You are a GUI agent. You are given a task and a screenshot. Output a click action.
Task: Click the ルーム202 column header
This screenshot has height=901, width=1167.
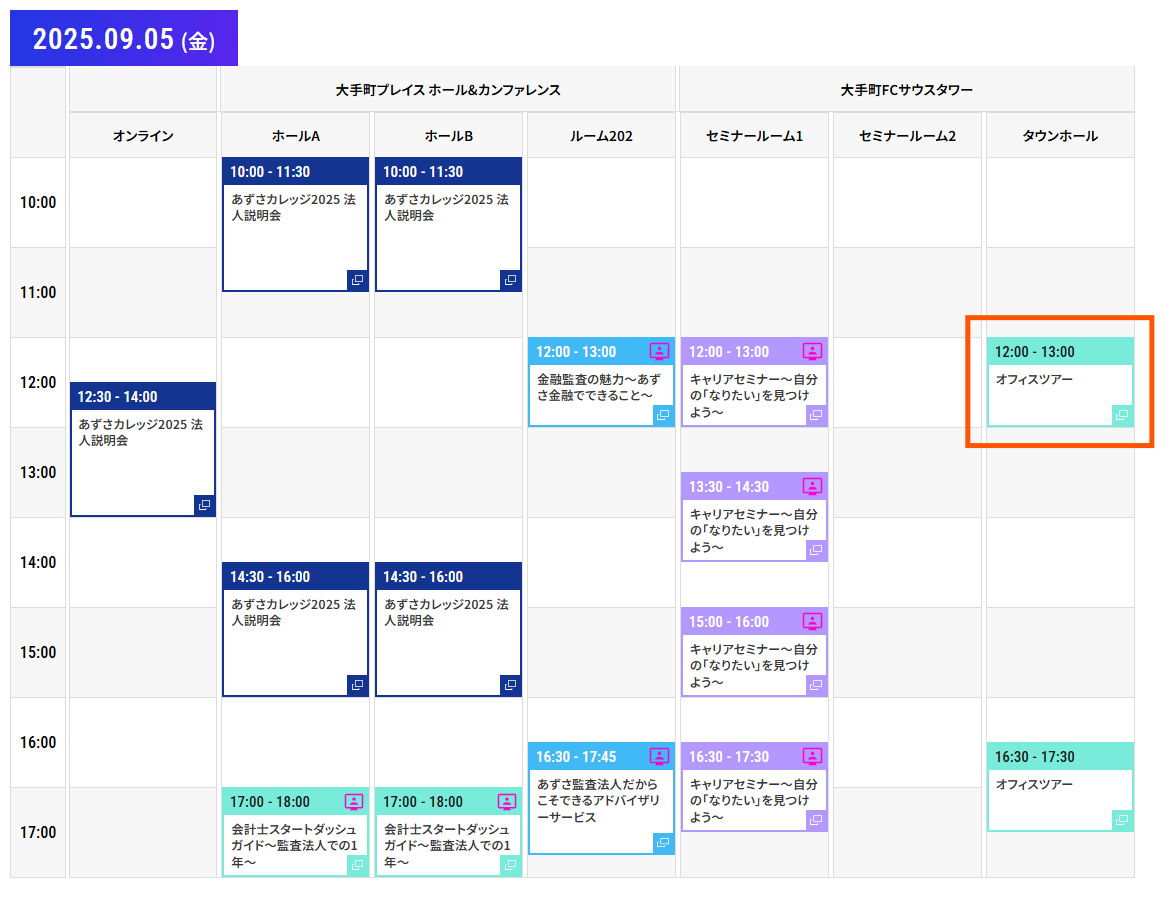[x=601, y=135]
